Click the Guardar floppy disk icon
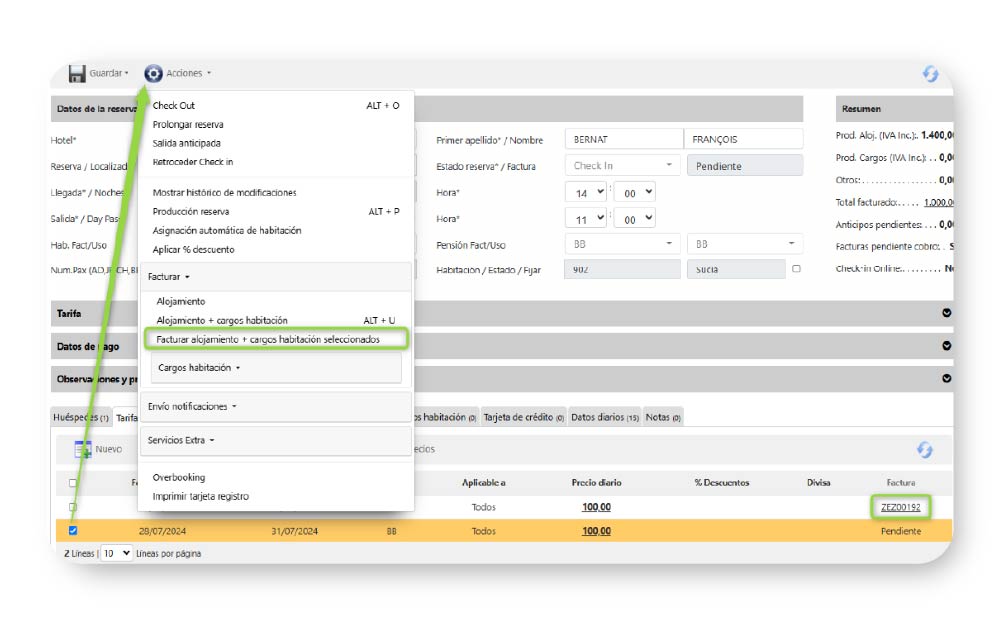1000x644 pixels. click(x=77, y=74)
